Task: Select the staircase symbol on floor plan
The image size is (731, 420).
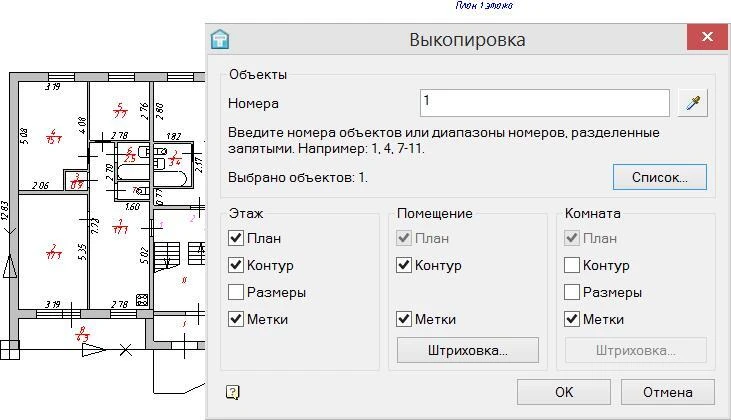Action: [x=167, y=252]
